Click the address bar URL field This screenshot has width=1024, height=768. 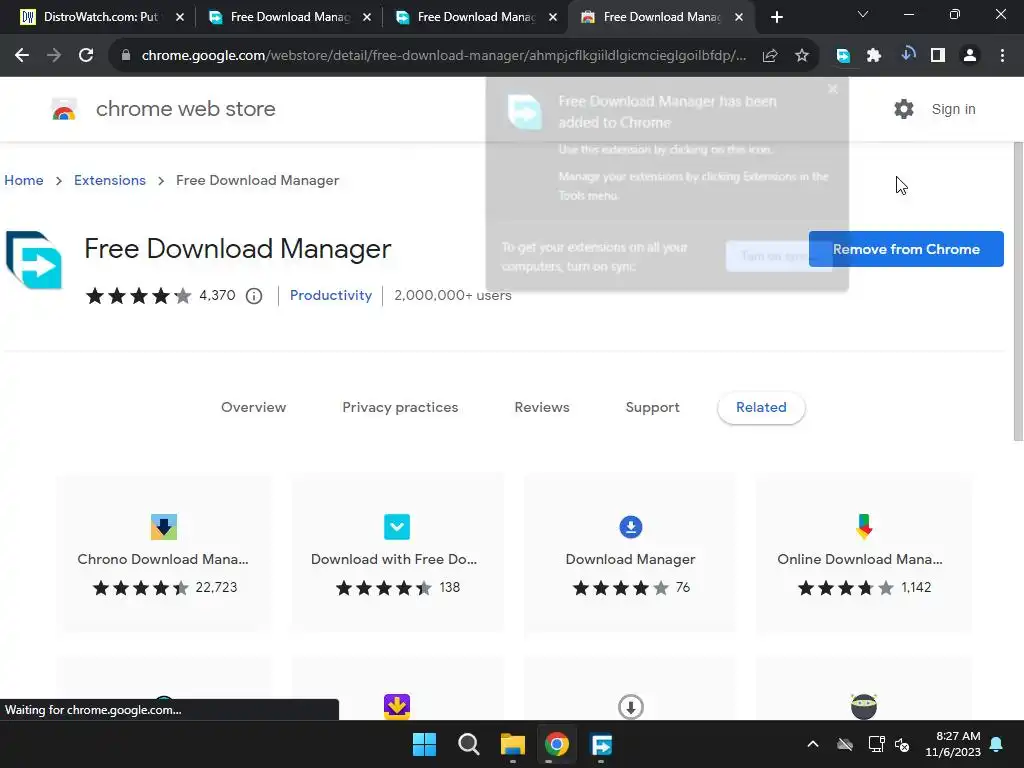pos(444,56)
